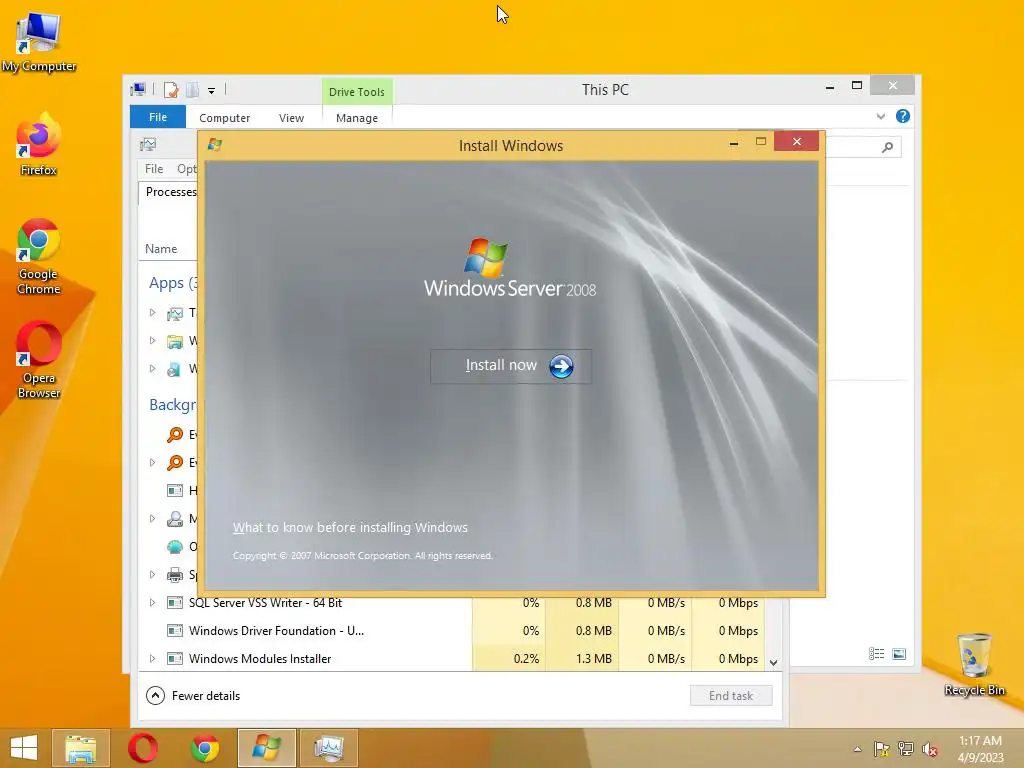Open File Explorer from the taskbar

click(x=80, y=748)
